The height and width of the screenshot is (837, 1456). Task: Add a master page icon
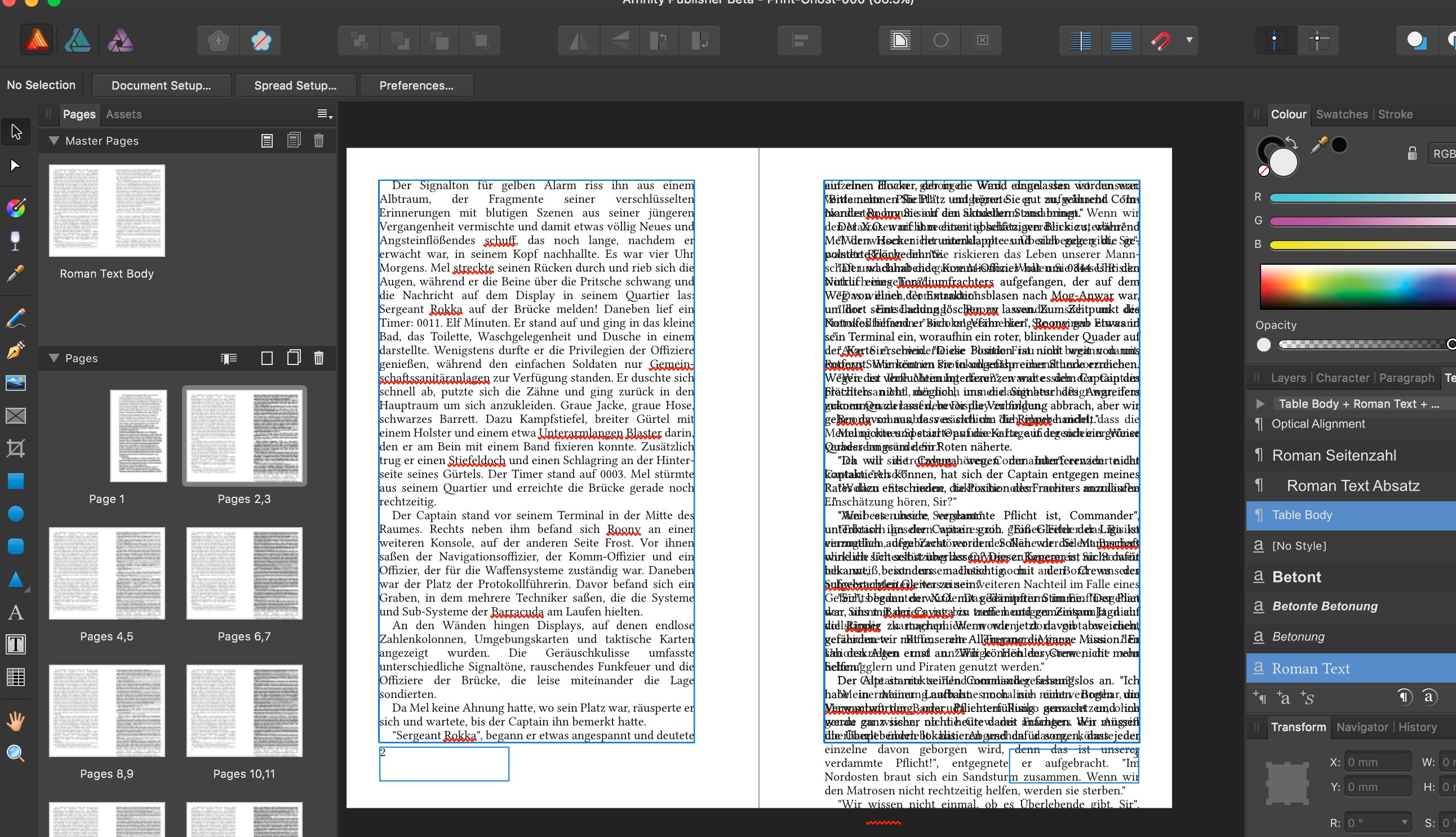[267, 141]
